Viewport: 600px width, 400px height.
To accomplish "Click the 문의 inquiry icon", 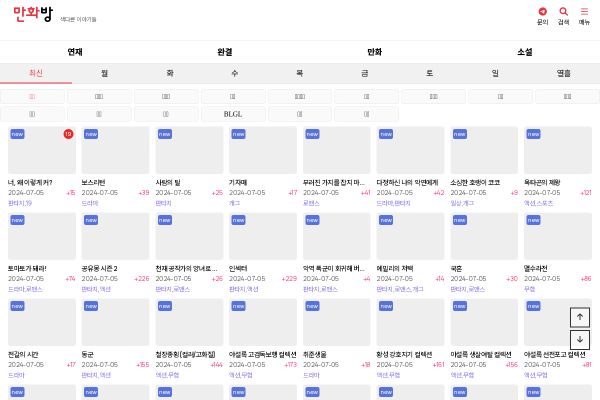I will pyautogui.click(x=542, y=15).
